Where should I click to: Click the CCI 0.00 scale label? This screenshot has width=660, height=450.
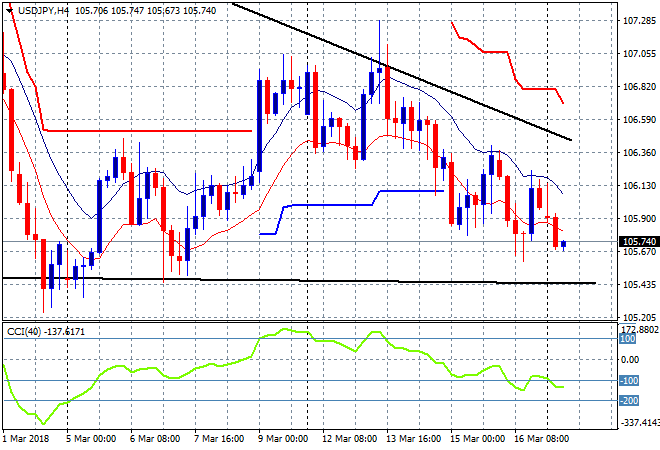pyautogui.click(x=630, y=359)
